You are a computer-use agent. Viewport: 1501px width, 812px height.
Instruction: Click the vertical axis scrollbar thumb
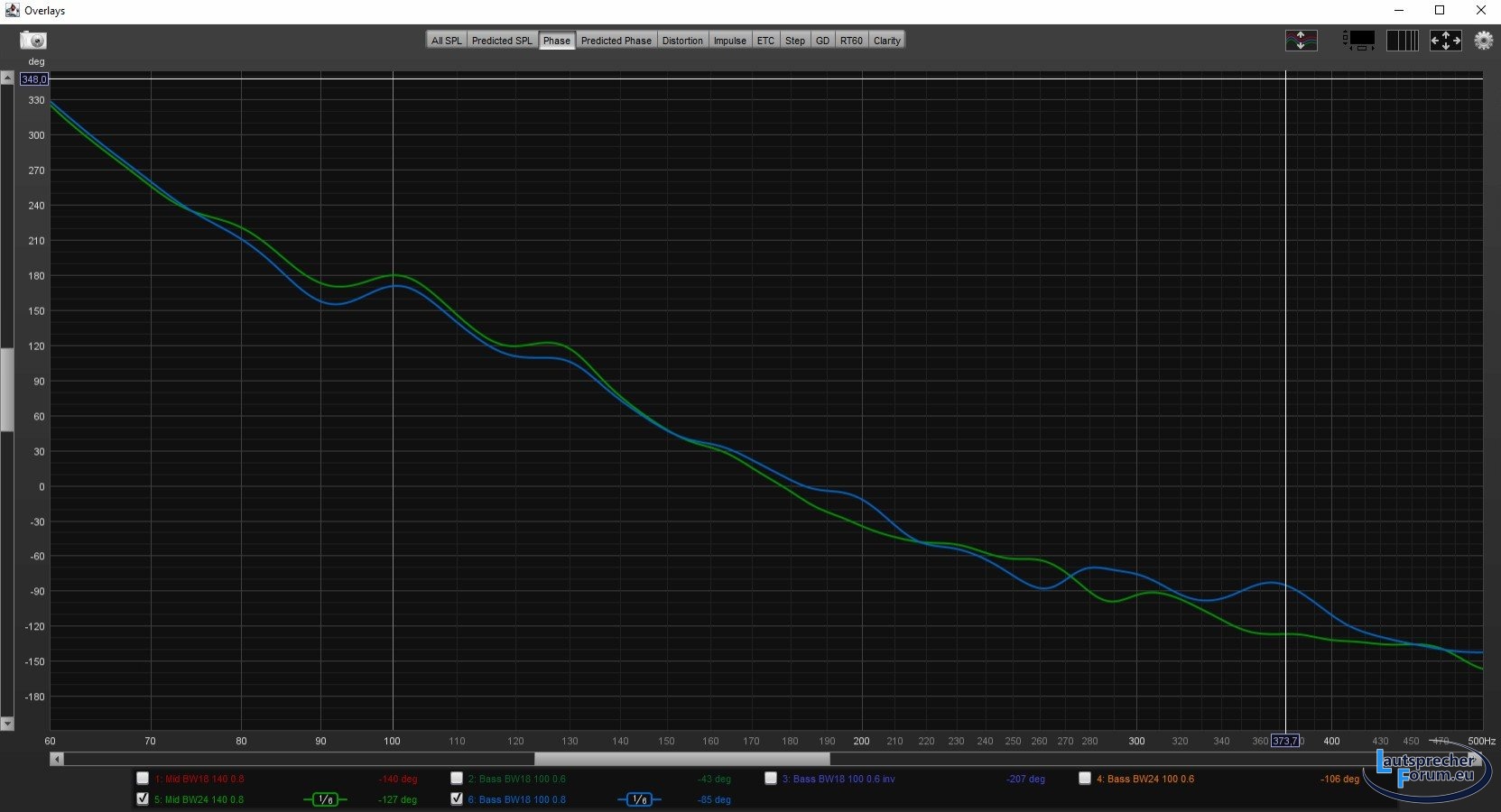point(7,388)
